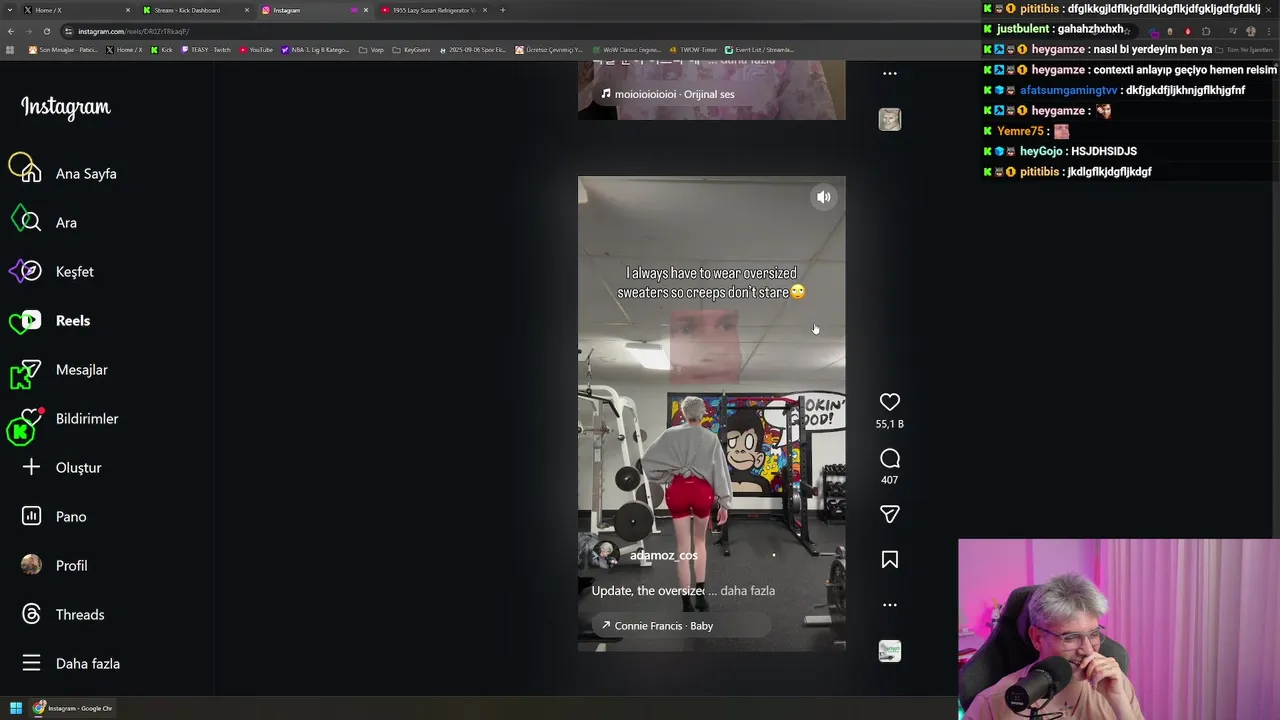Click Oluştur to create a post

tap(63, 468)
